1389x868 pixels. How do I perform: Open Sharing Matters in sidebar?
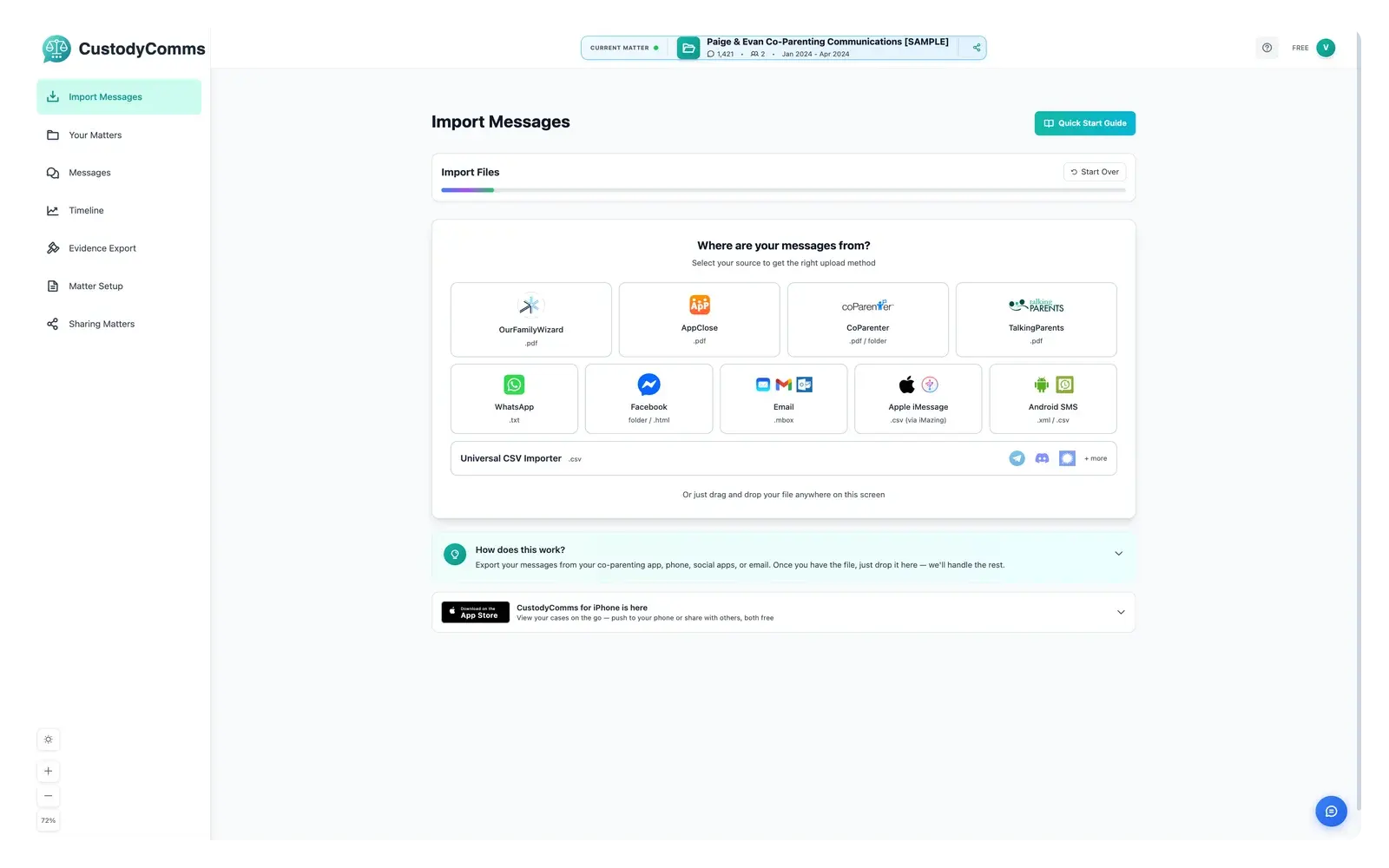[x=119, y=324]
